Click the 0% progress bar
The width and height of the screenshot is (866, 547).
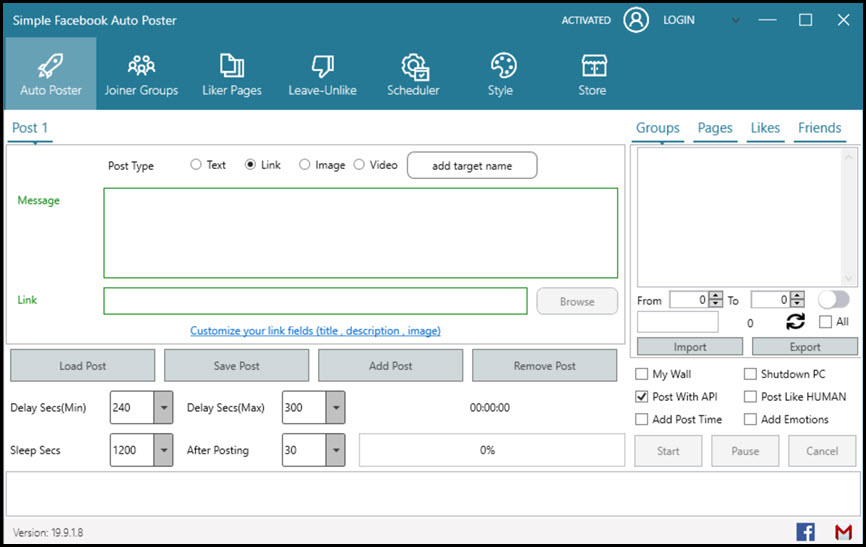[x=492, y=450]
